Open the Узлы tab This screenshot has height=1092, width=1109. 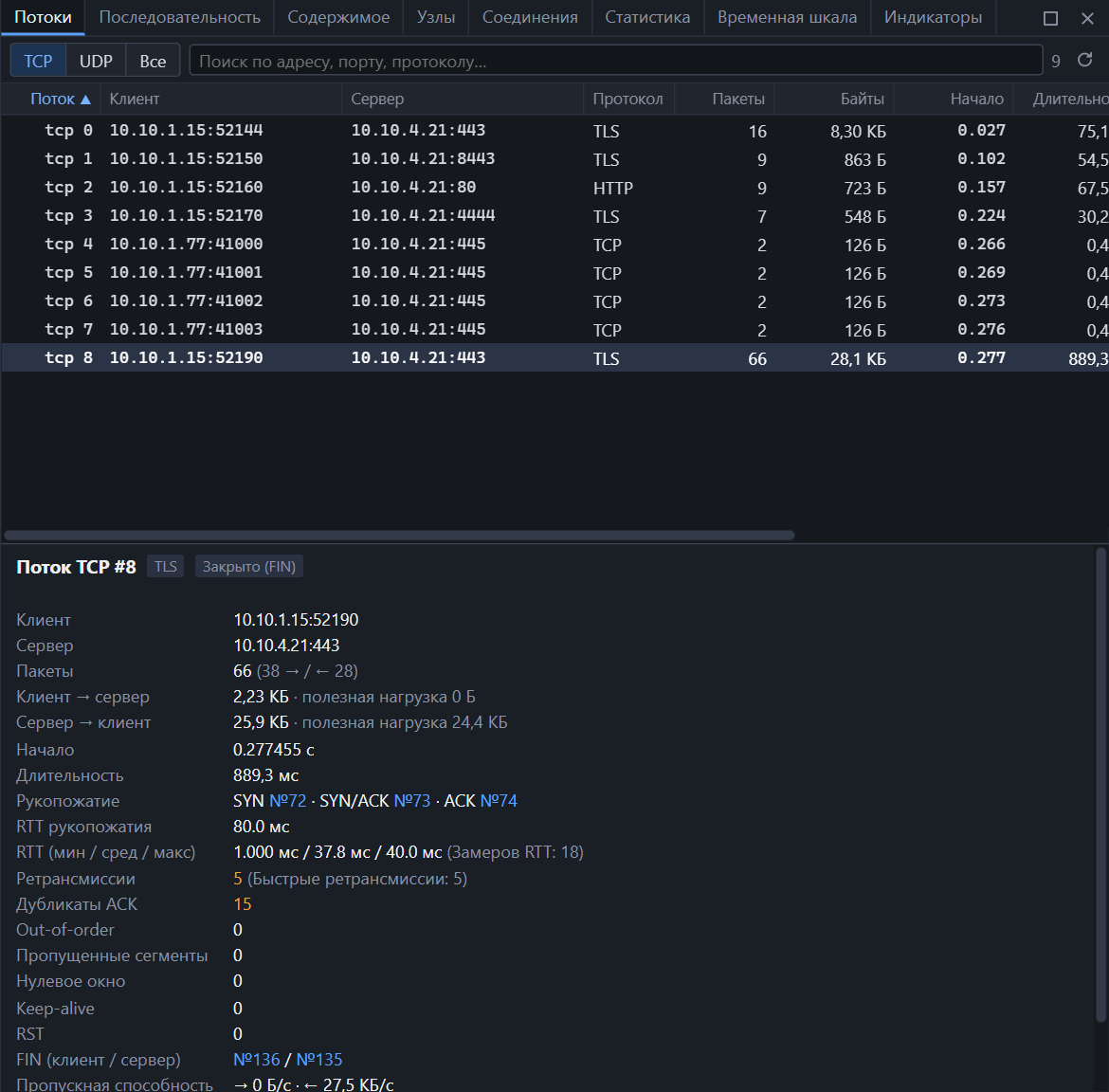click(x=436, y=18)
